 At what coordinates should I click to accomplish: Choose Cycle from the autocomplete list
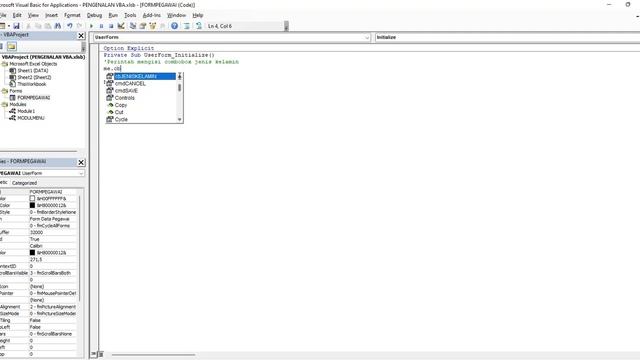pos(140,119)
